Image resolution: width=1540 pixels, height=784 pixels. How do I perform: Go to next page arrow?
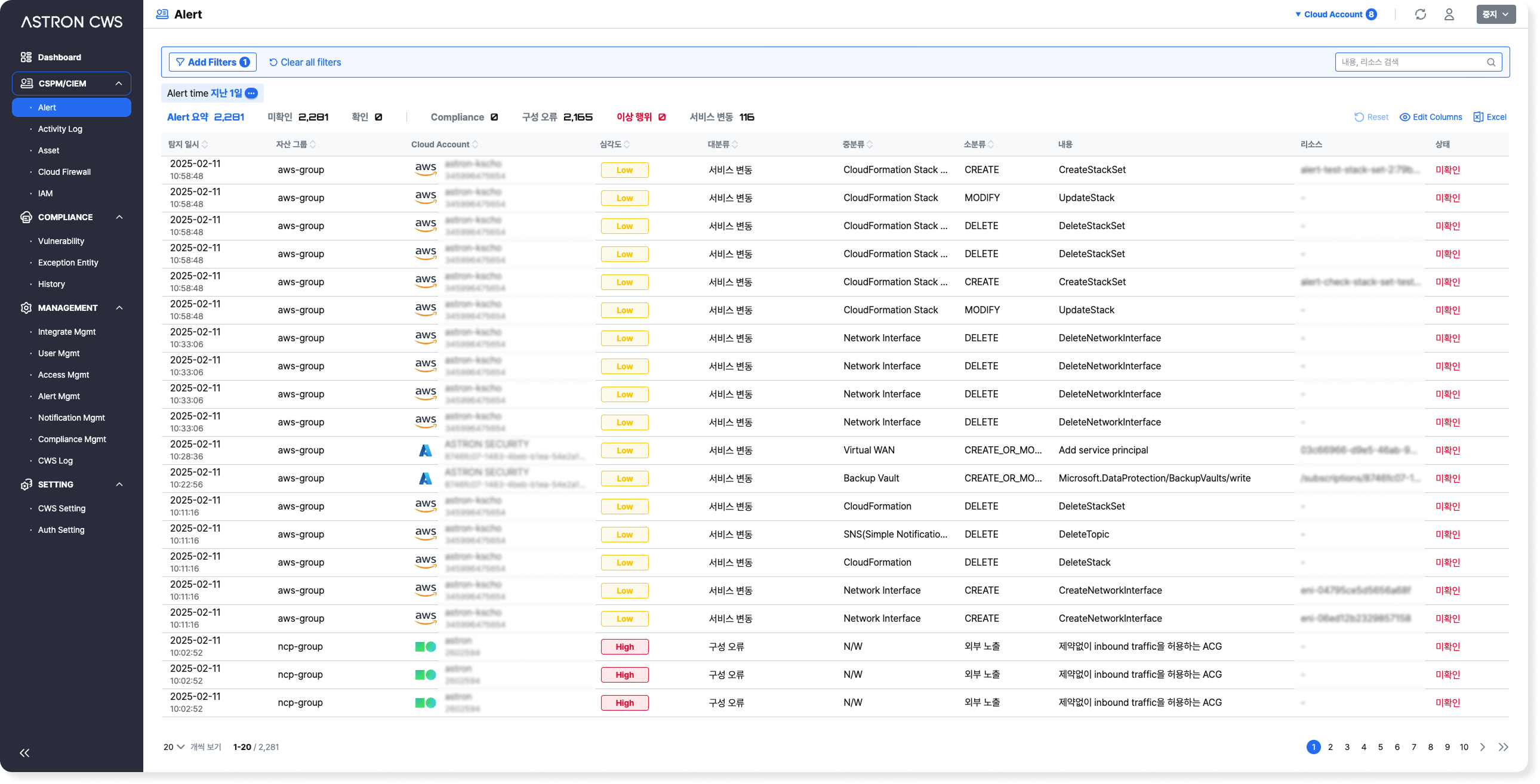tap(1483, 747)
